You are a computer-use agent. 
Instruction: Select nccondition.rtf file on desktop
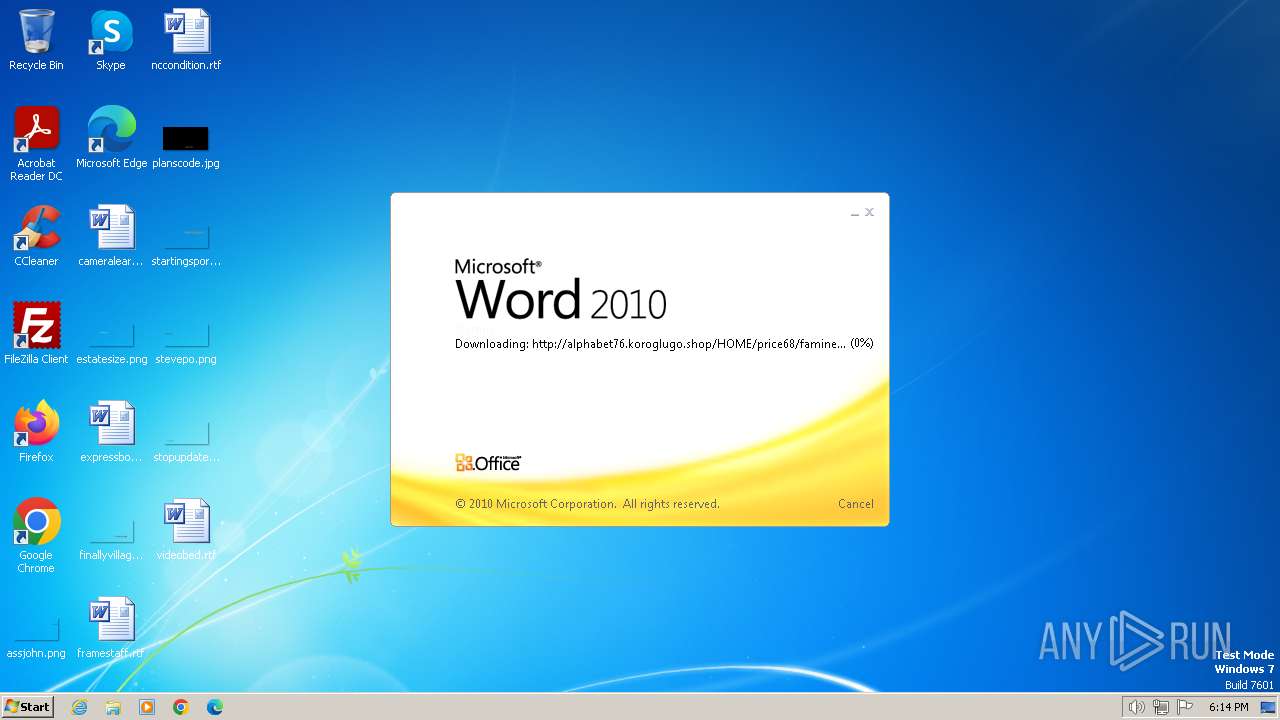coord(186,40)
